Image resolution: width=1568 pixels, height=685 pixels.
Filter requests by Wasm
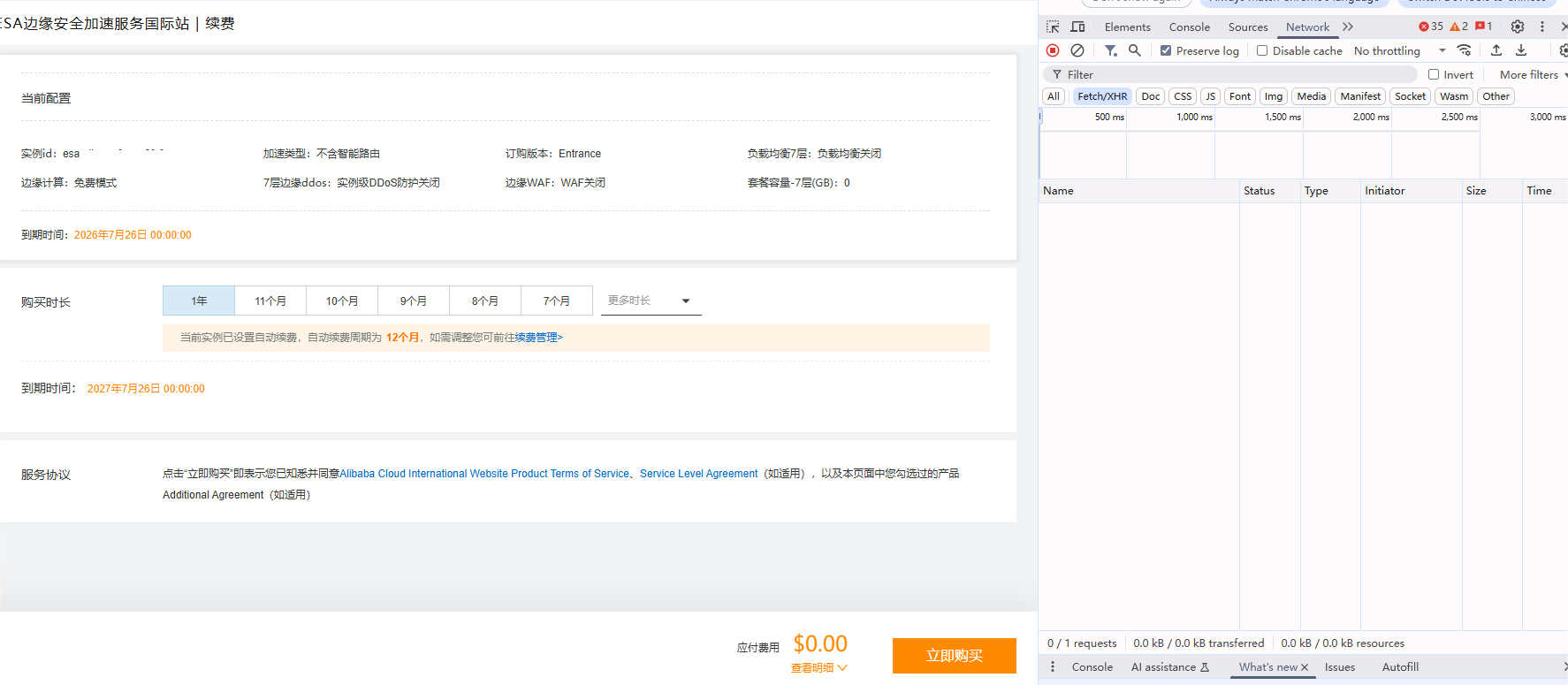click(x=1454, y=96)
